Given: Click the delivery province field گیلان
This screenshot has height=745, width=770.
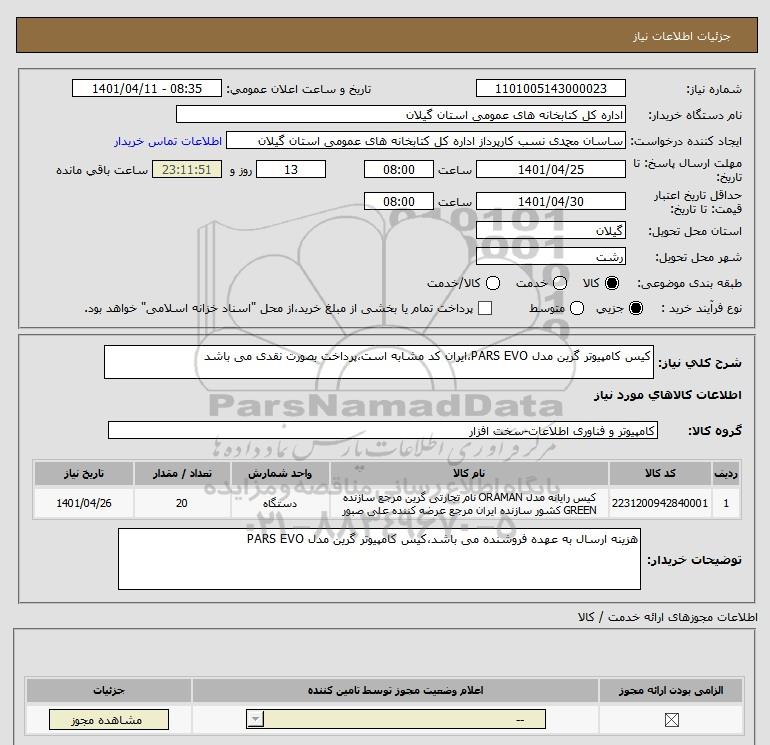Looking at the screenshot, I should coord(550,230).
